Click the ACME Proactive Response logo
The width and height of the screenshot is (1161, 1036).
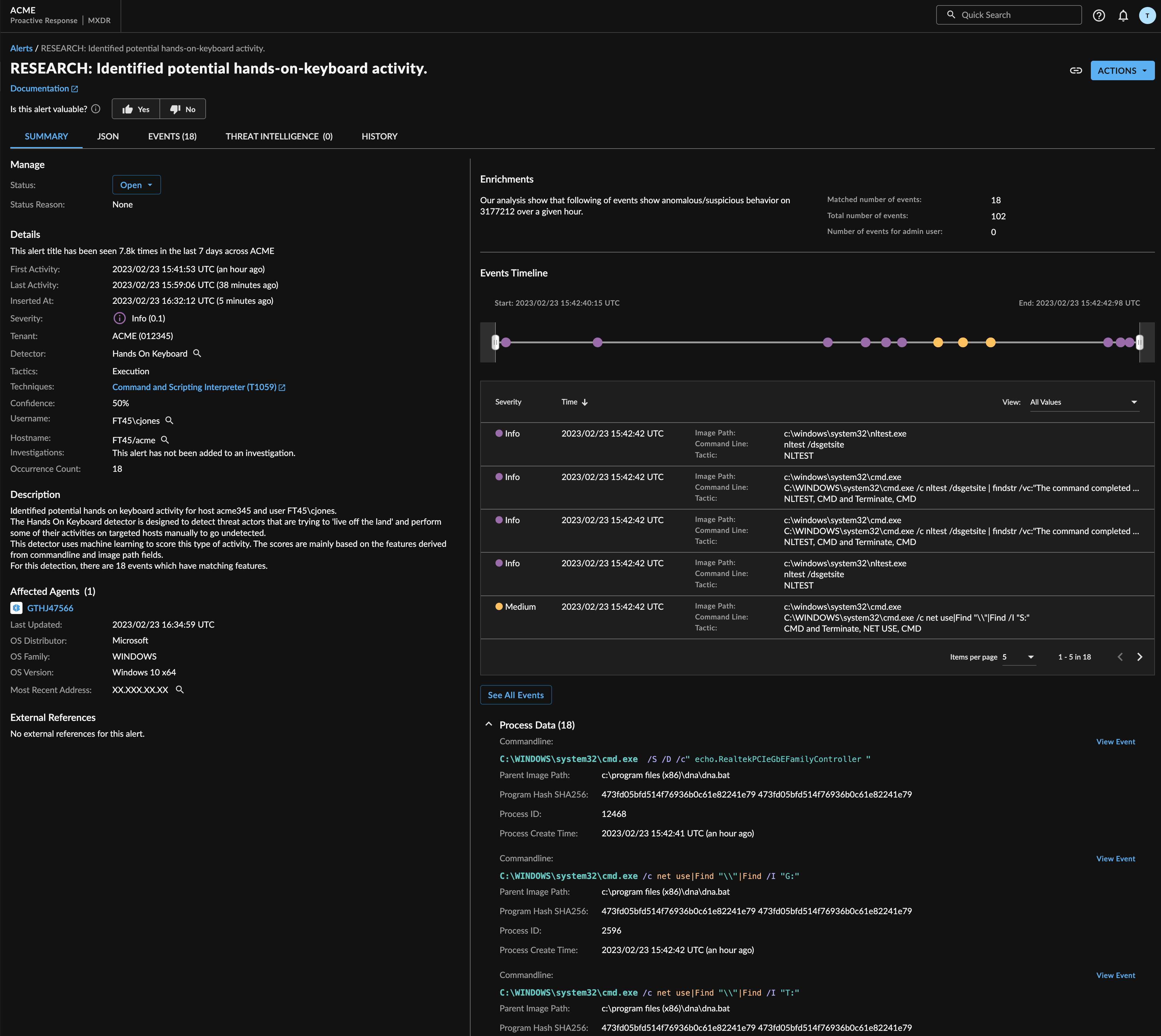[x=60, y=15]
